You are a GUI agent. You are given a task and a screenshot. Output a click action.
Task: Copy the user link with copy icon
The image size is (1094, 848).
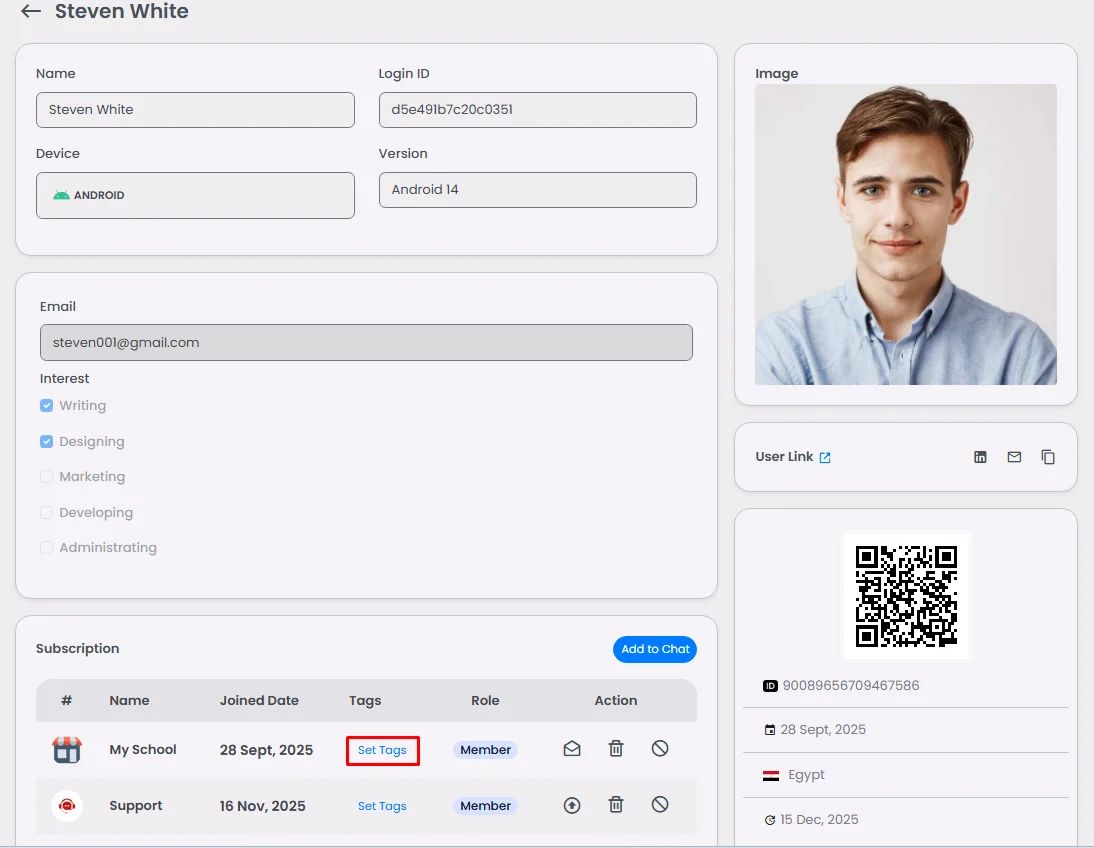(x=1048, y=457)
